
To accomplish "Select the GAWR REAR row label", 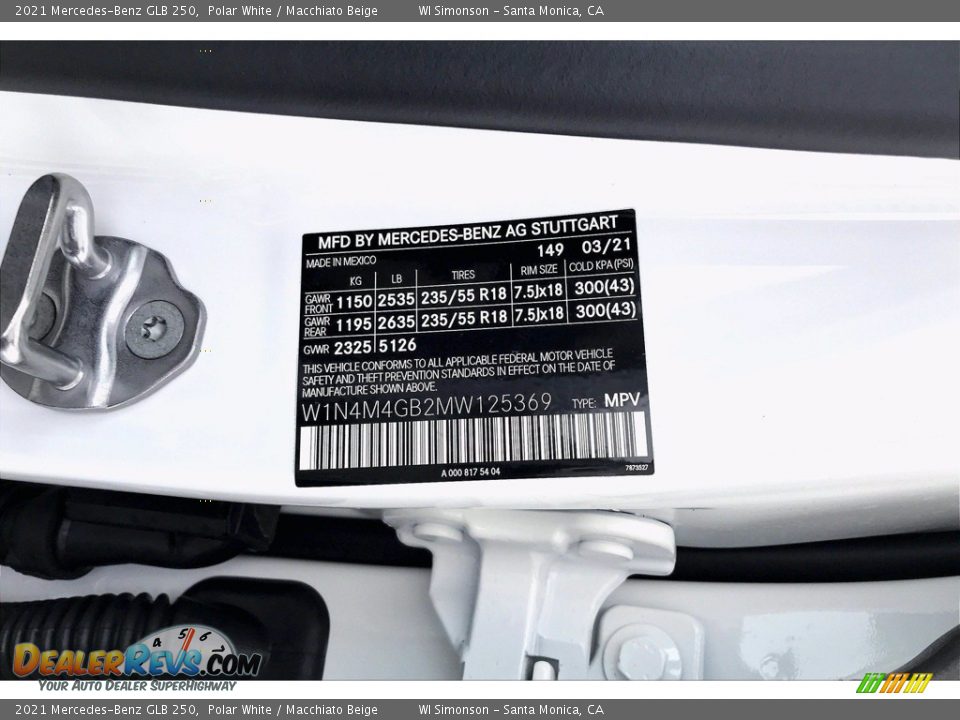I will [317, 326].
